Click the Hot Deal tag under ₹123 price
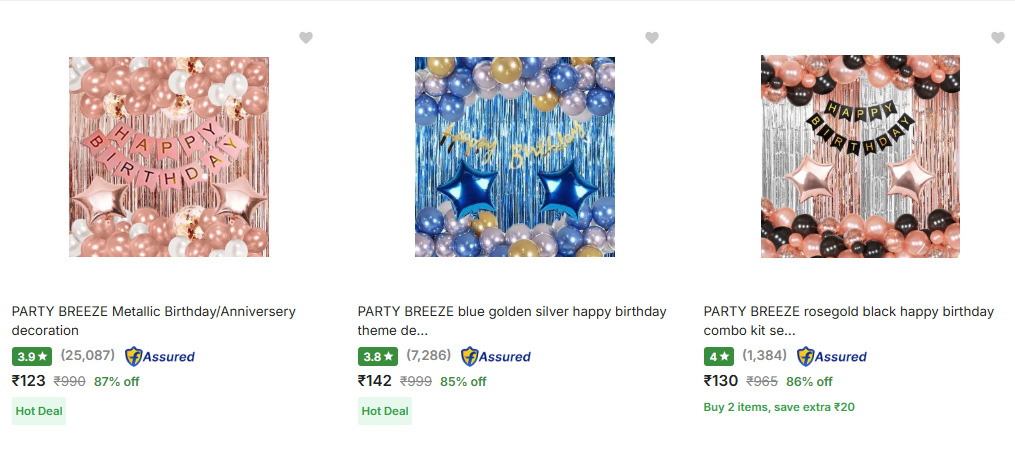 coord(39,411)
